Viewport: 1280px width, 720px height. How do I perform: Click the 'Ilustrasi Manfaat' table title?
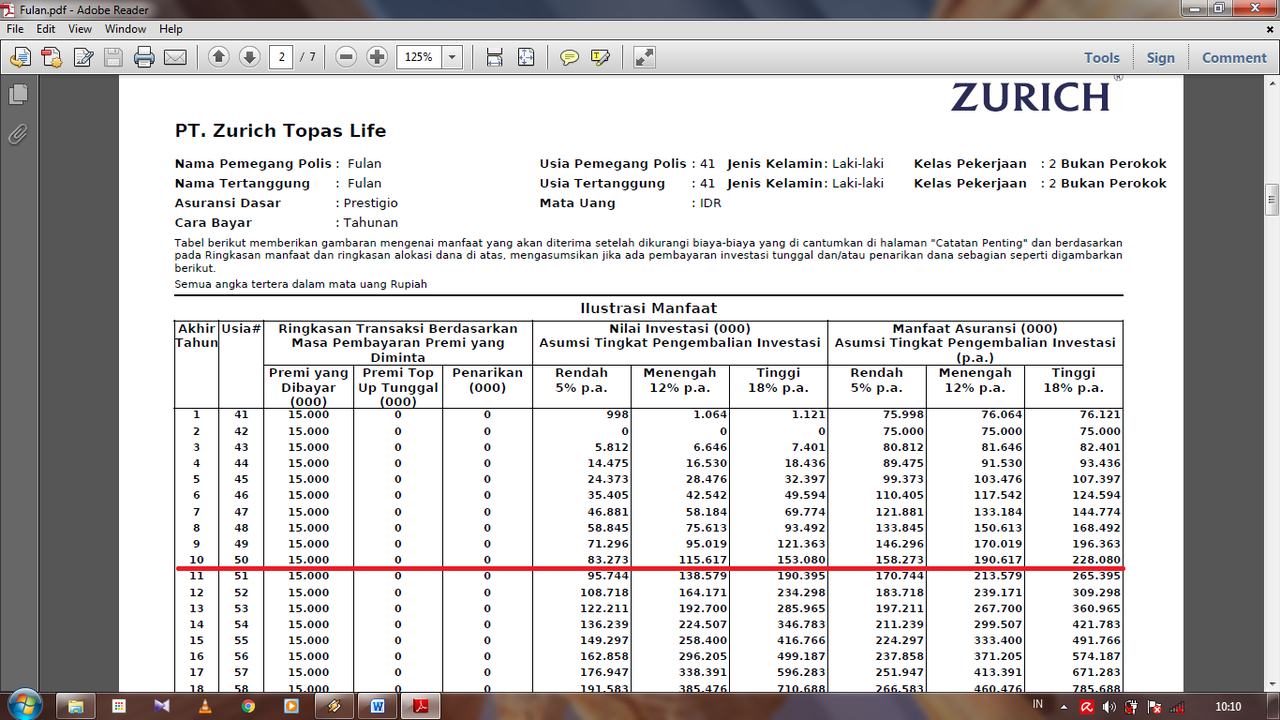pos(648,308)
